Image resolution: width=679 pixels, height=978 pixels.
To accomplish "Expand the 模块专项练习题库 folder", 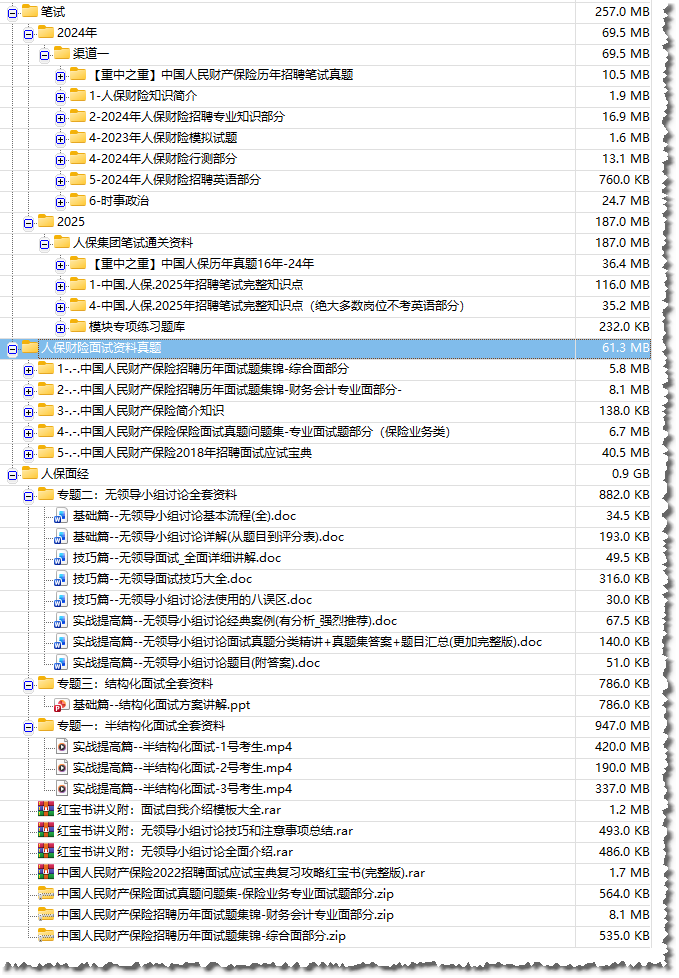I will [60, 328].
